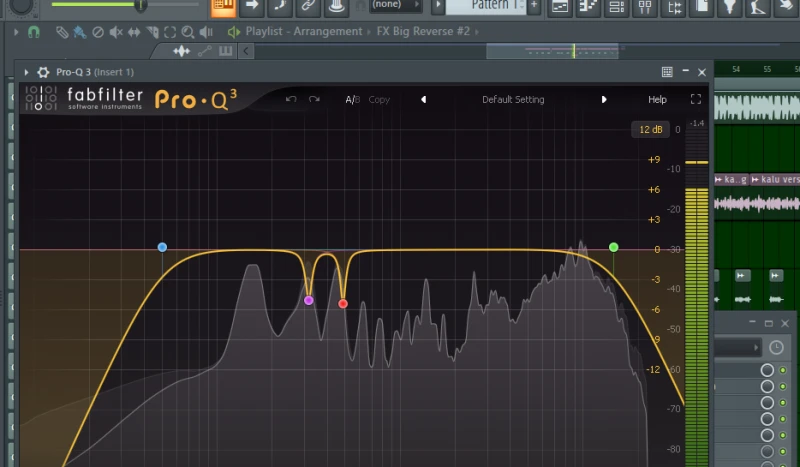The width and height of the screenshot is (800, 467).
Task: Click the clock icon in the lower-right panel
Action: pyautogui.click(x=776, y=347)
